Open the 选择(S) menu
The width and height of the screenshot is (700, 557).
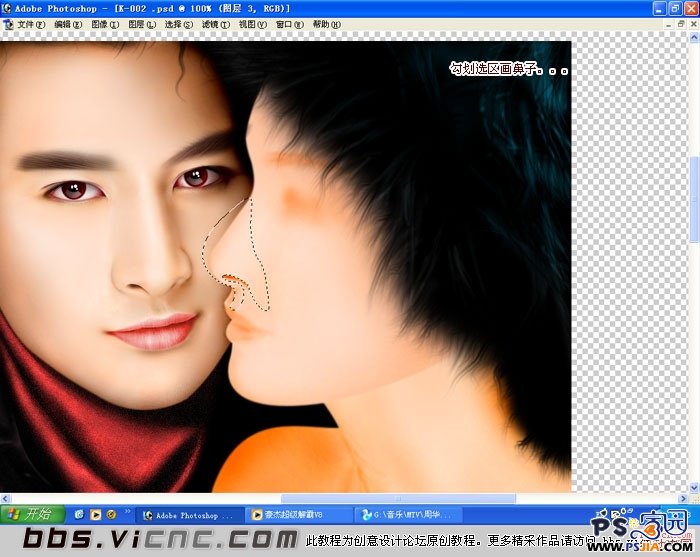click(179, 25)
